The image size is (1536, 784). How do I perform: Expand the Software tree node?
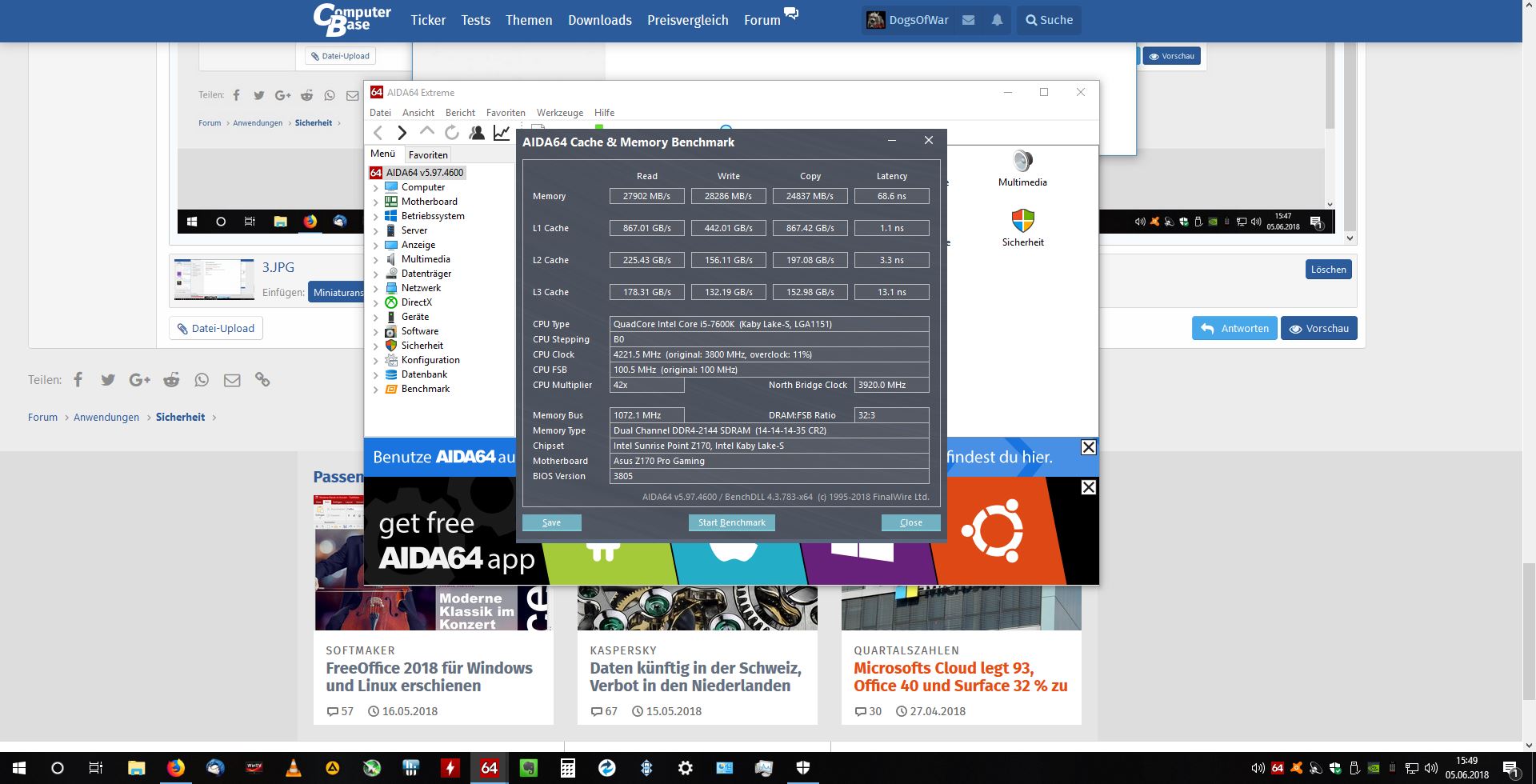coord(376,331)
